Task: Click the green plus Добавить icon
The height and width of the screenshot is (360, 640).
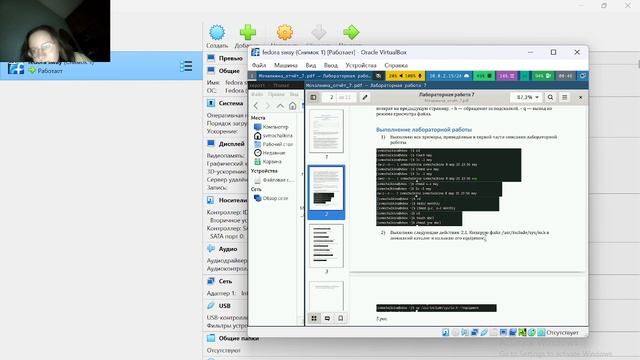Action: (x=247, y=32)
